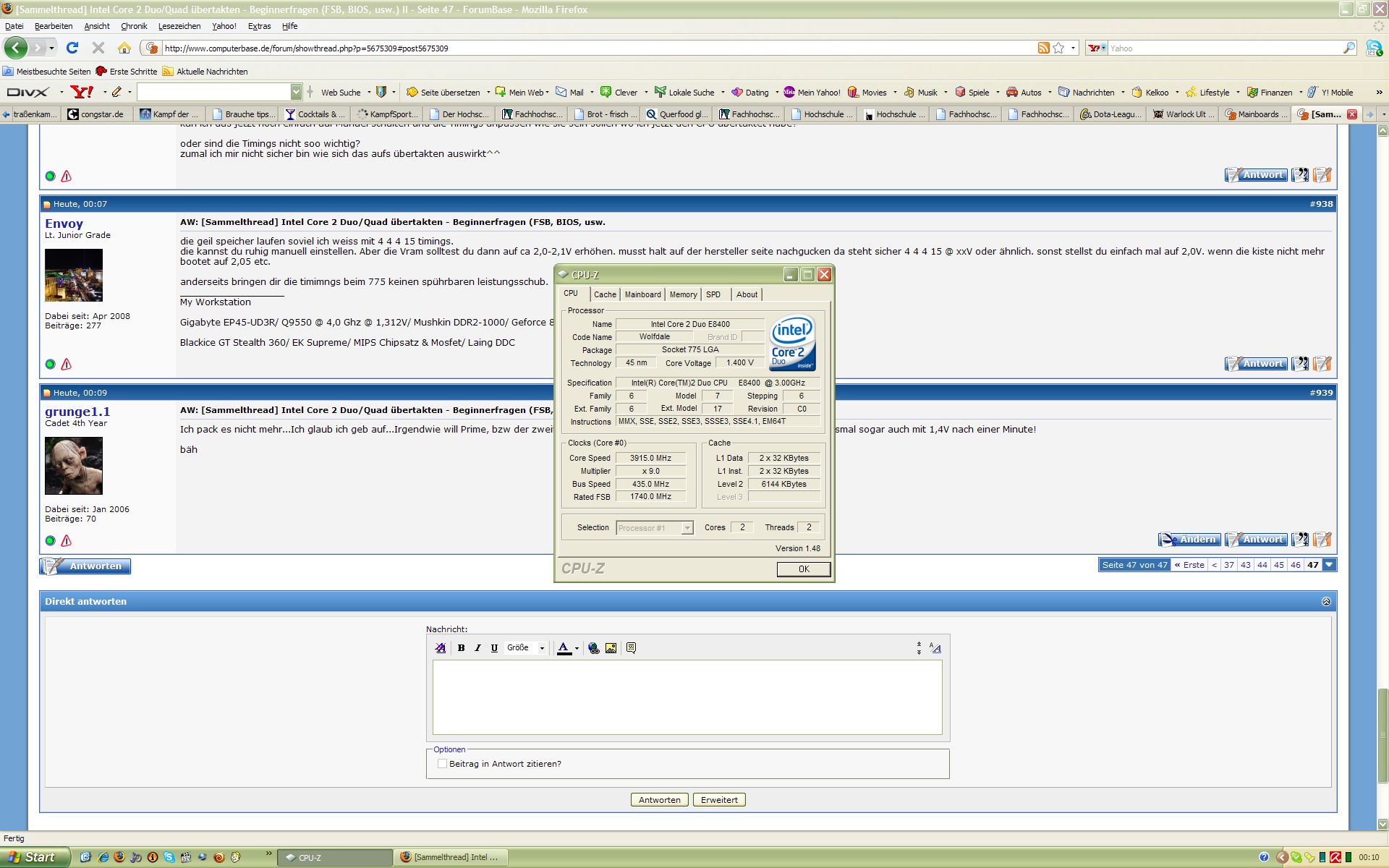The width and height of the screenshot is (1389, 868).
Task: Report grunge1.1's post with warning triangle
Action: pos(67,540)
